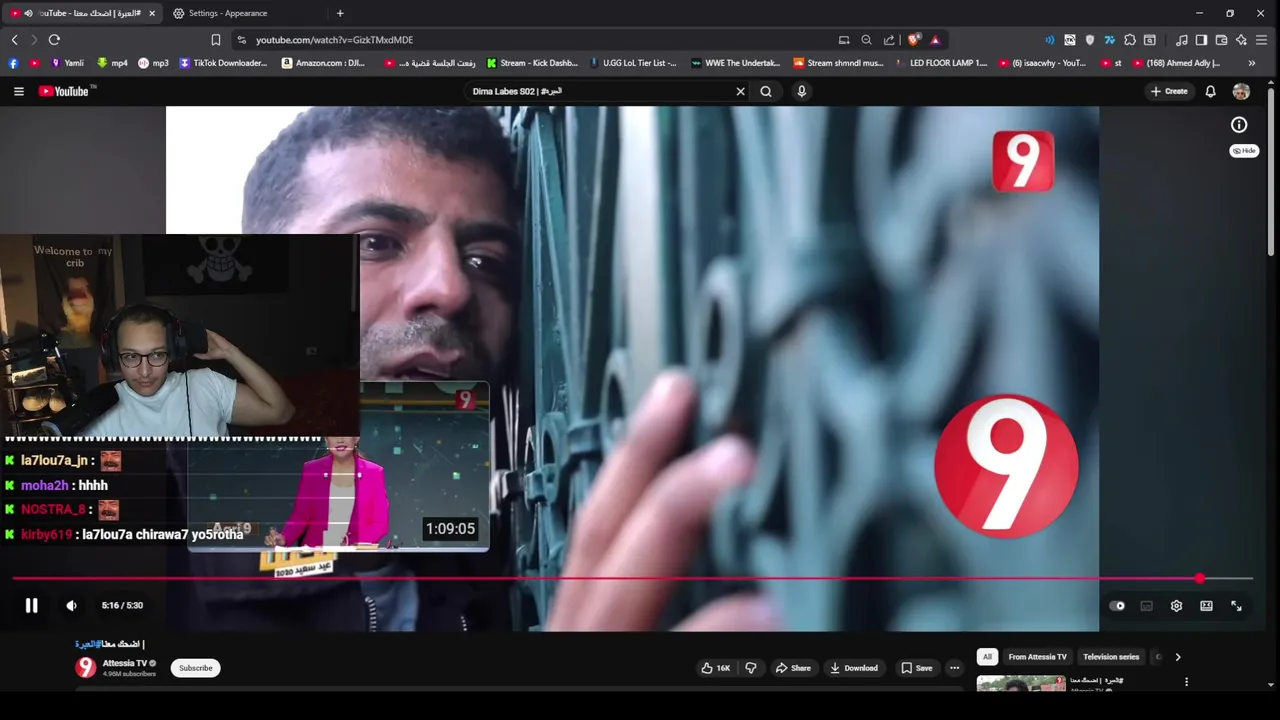The width and height of the screenshot is (1280, 720).
Task: Open YouTube notifications bell
Action: pos(1210,91)
